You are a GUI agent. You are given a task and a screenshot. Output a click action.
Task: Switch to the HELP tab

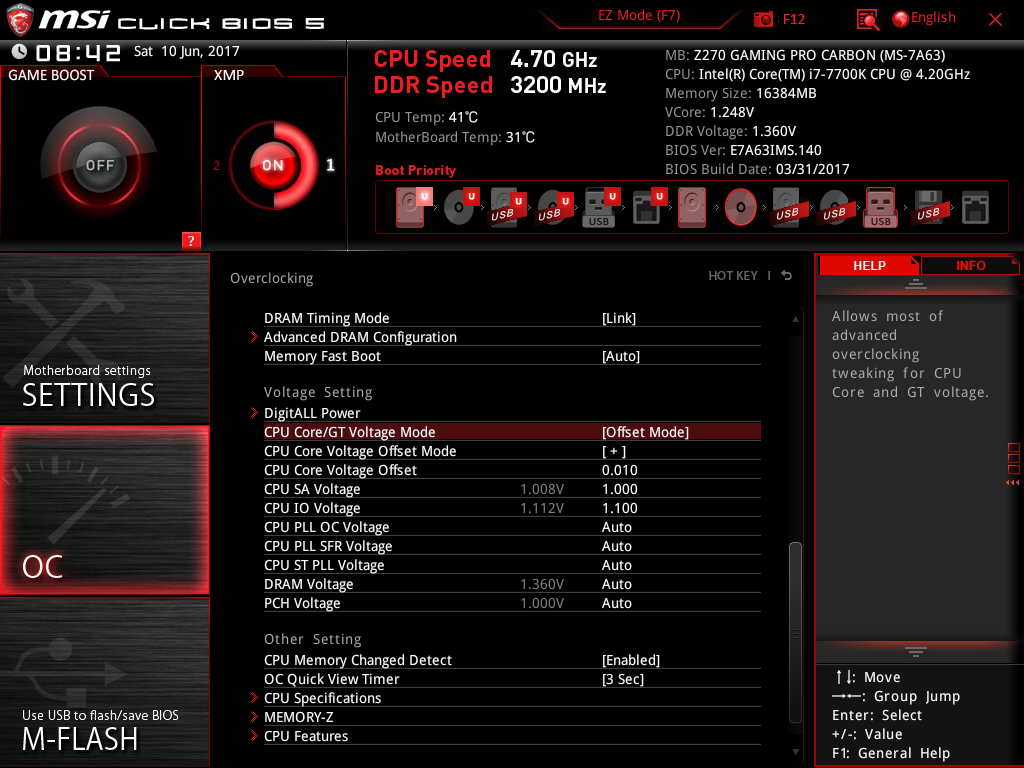(x=869, y=266)
